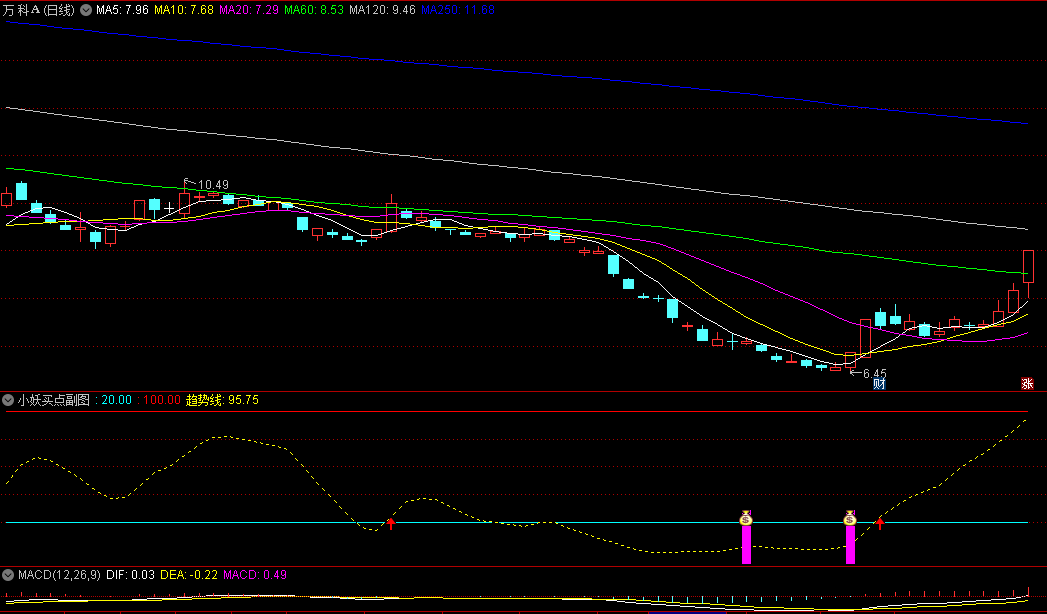The height and width of the screenshot is (614, 1047).
Task: Click the 财 financial report marker
Action: [x=879, y=383]
